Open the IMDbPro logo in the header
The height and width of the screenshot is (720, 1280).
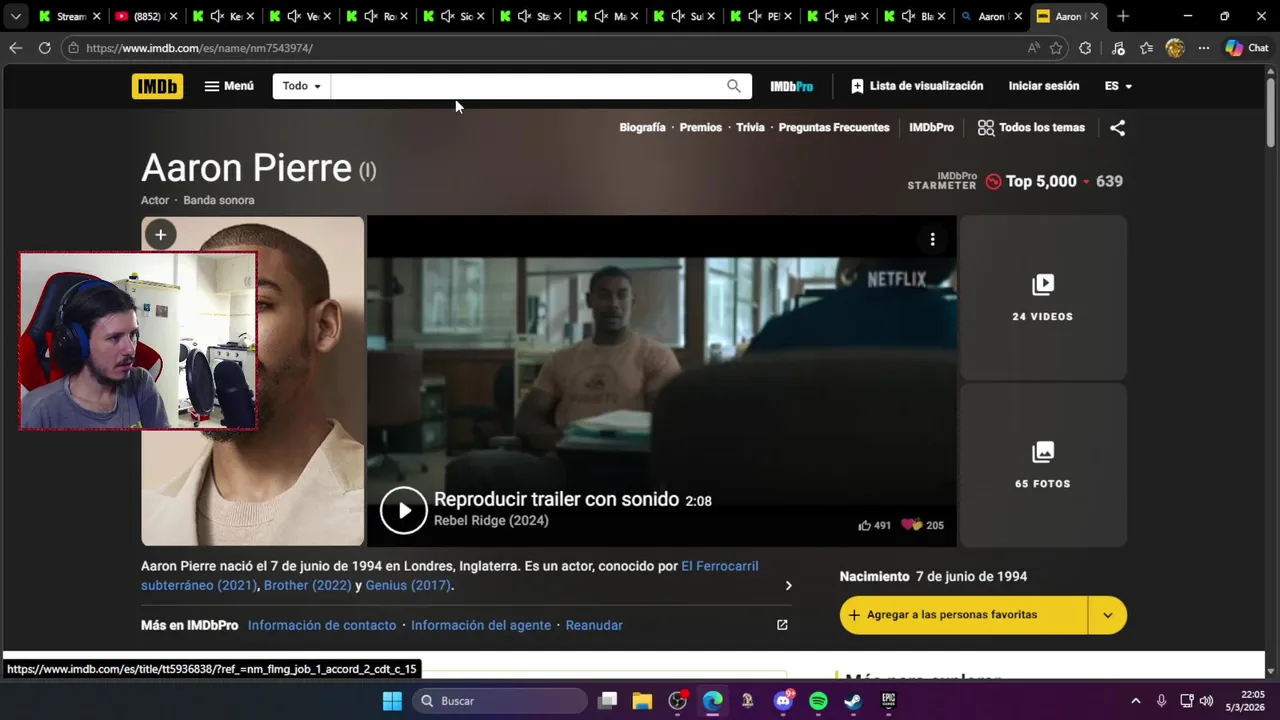pos(791,86)
